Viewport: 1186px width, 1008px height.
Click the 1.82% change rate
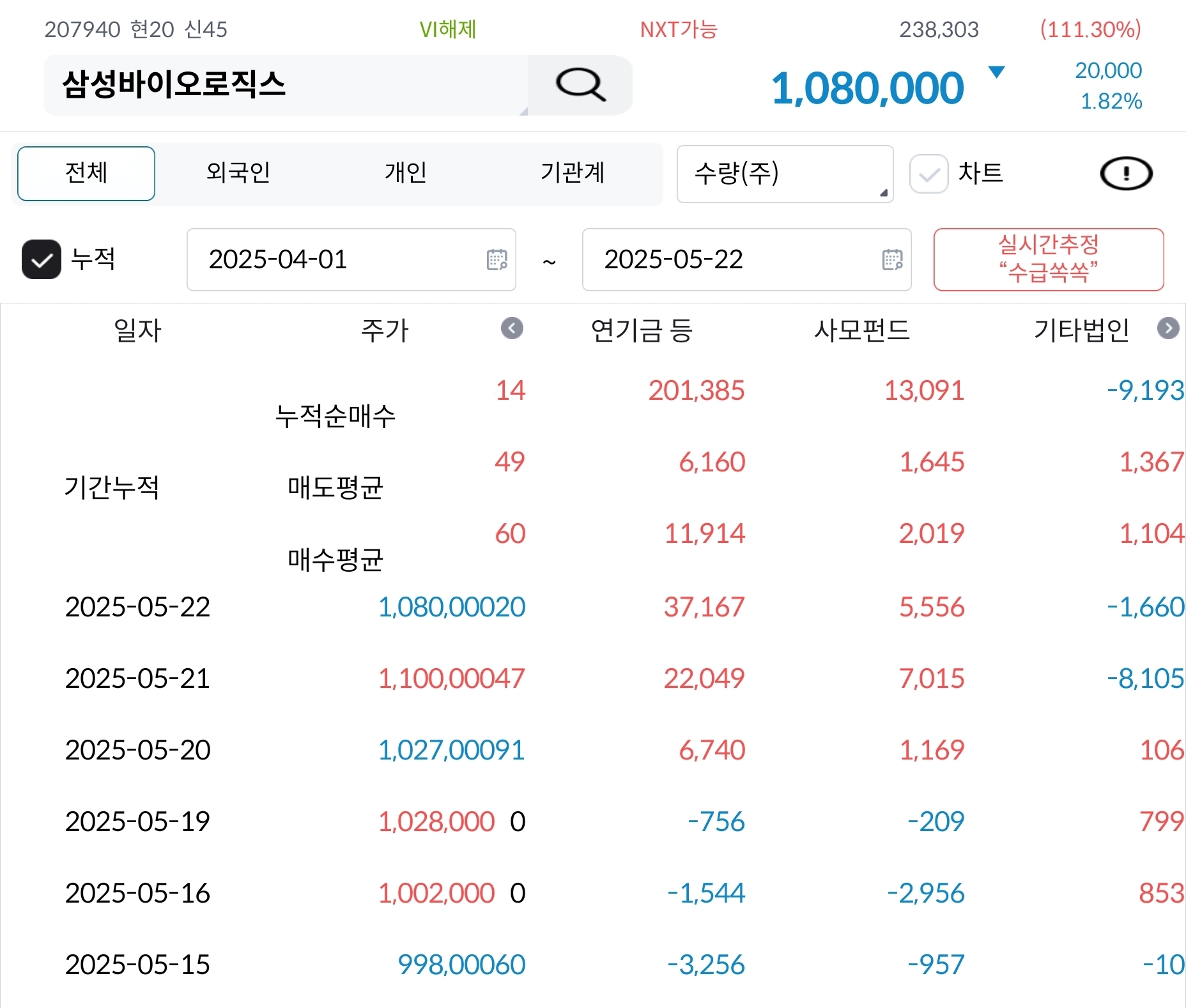(1111, 101)
